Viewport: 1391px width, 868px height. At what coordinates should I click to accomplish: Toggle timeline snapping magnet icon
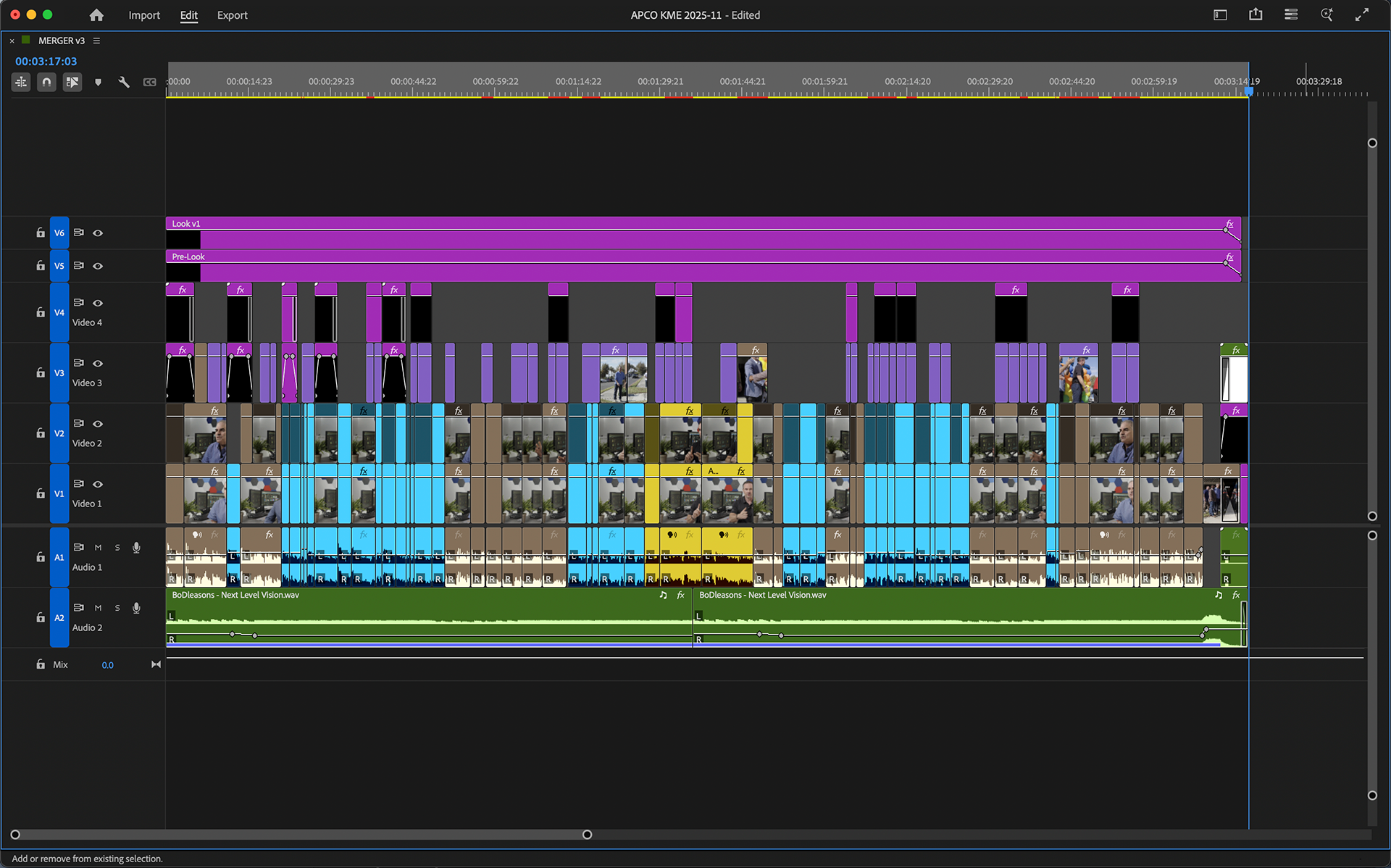46,82
